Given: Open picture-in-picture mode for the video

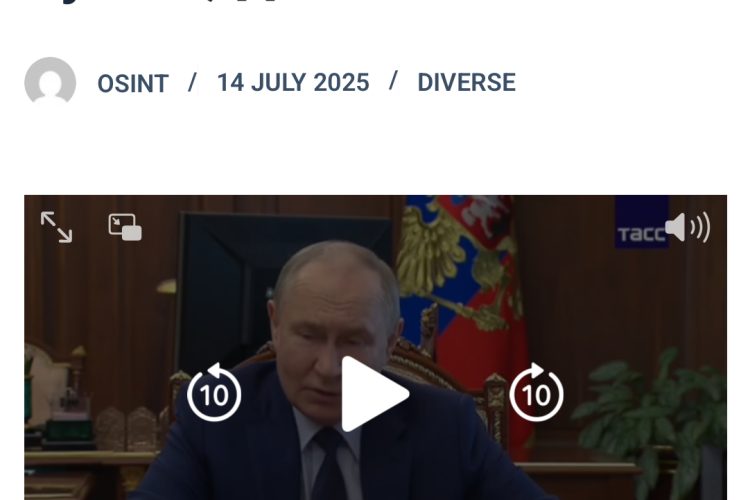Looking at the screenshot, I should [125, 227].
